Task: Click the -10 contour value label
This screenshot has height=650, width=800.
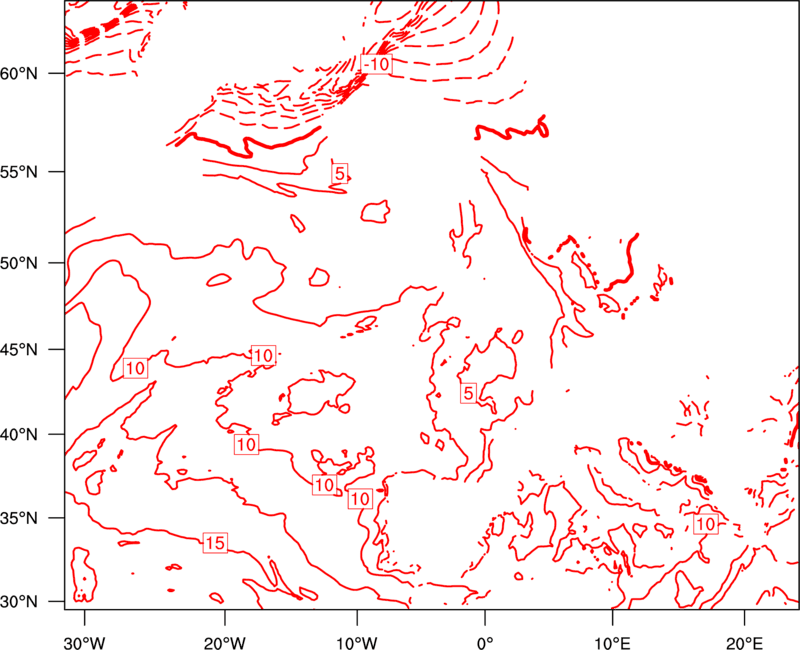Action: pyautogui.click(x=377, y=64)
